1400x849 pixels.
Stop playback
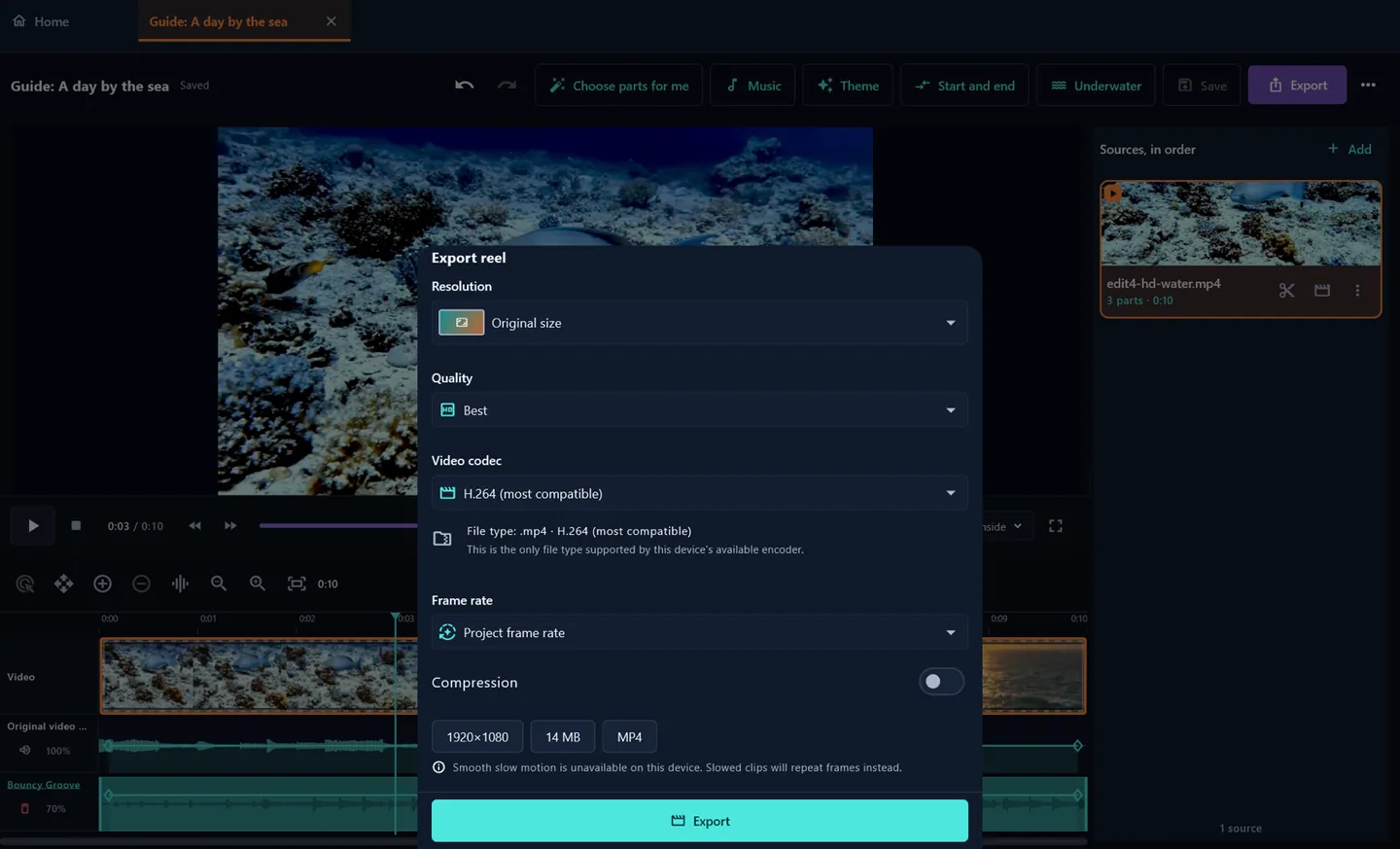pyautogui.click(x=76, y=526)
